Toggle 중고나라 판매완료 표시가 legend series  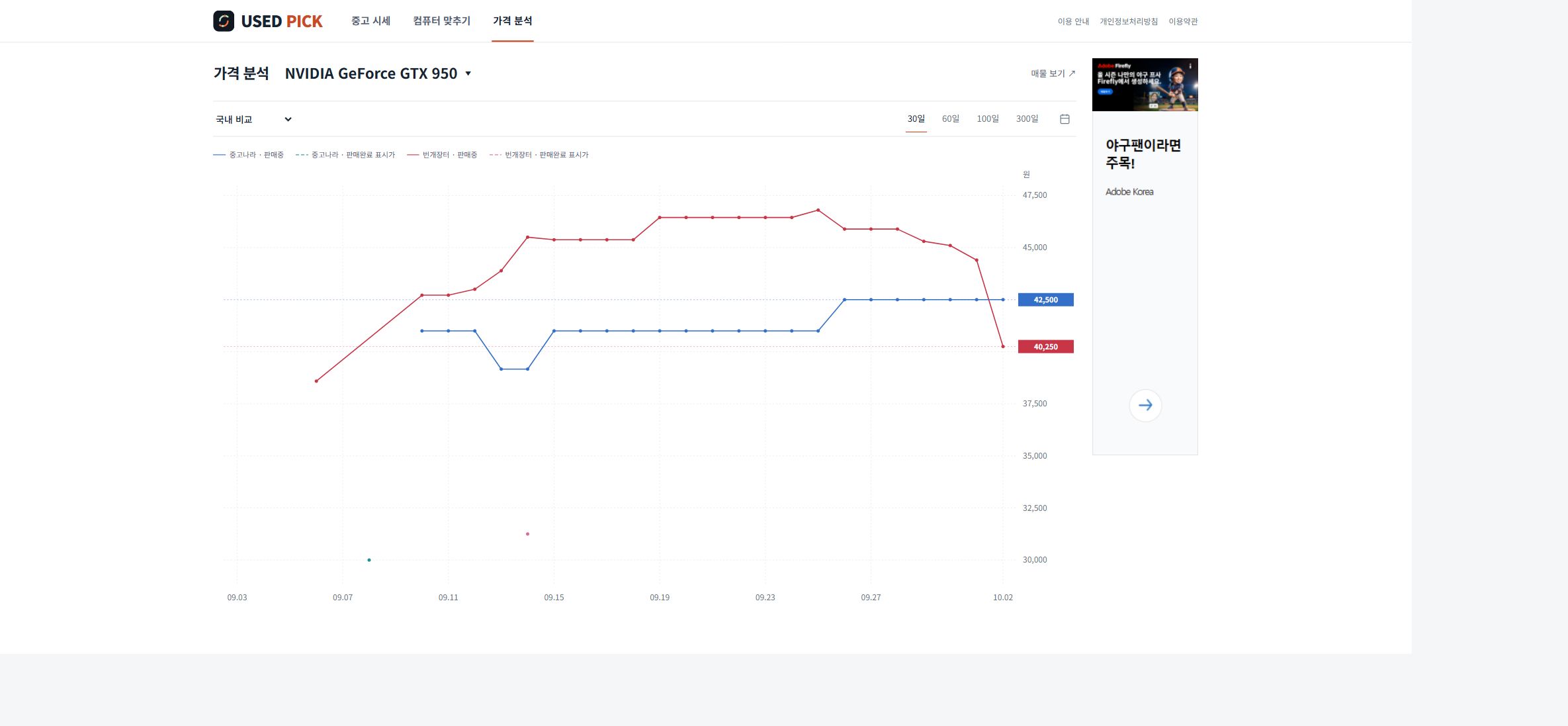coord(345,155)
